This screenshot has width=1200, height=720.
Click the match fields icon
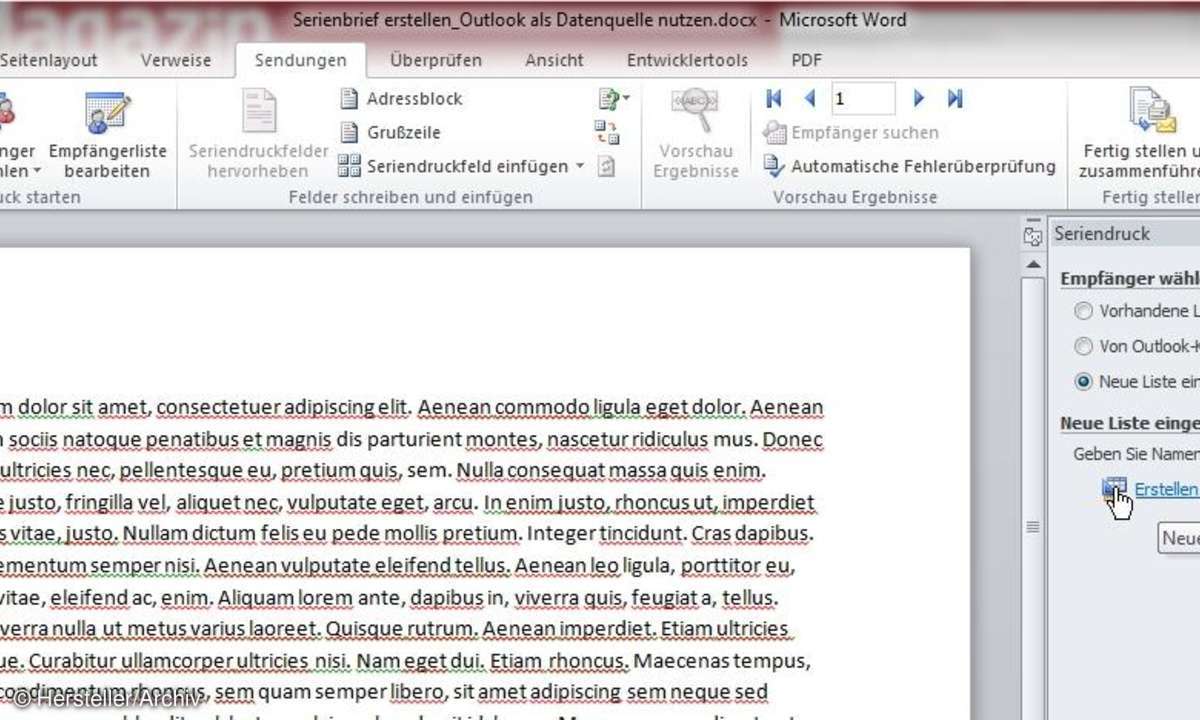click(607, 132)
